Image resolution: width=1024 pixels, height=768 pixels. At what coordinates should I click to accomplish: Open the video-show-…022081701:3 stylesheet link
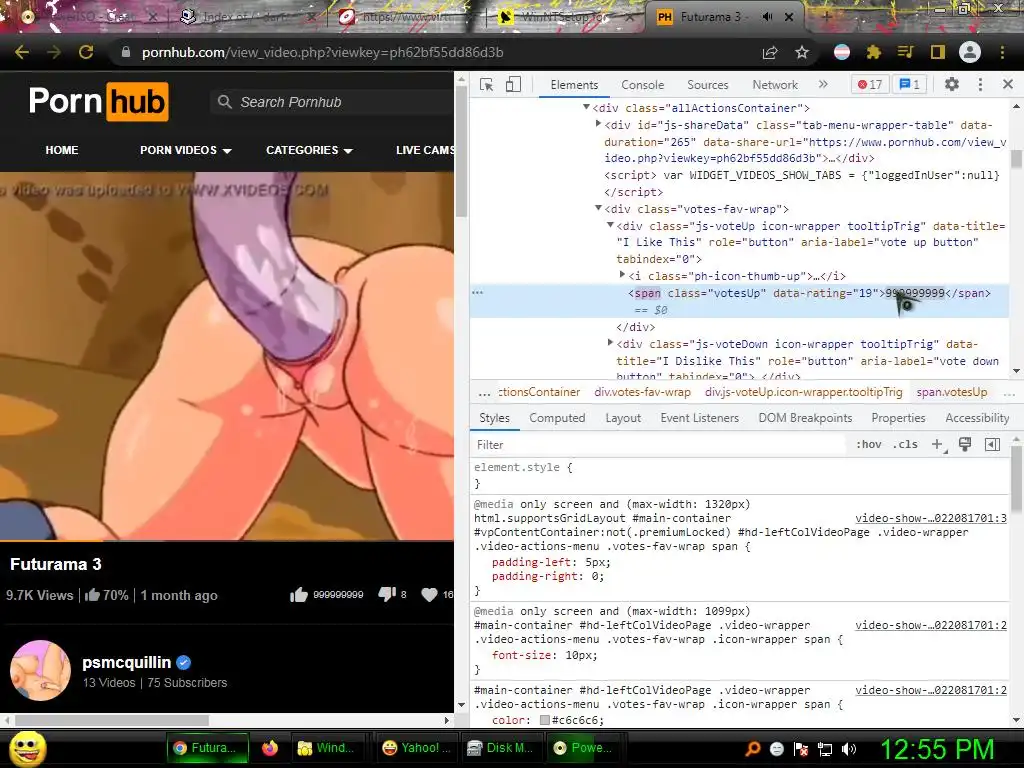[x=931, y=518]
